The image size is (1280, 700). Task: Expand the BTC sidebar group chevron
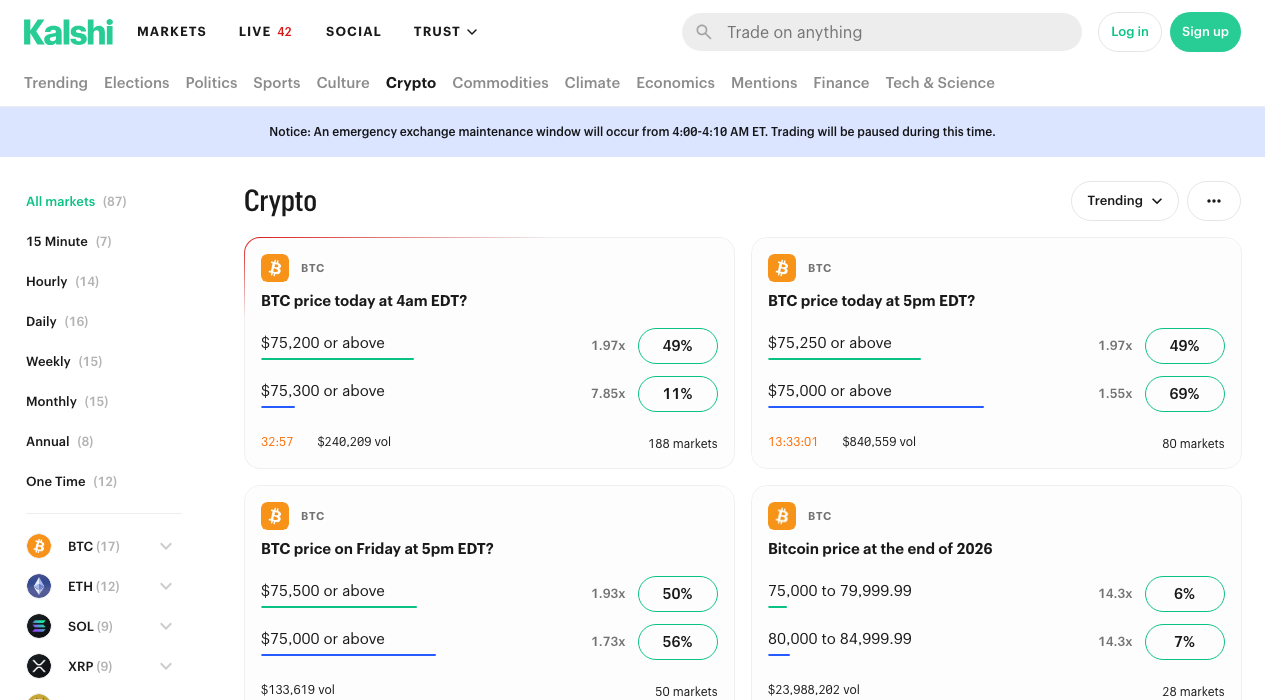click(x=166, y=546)
